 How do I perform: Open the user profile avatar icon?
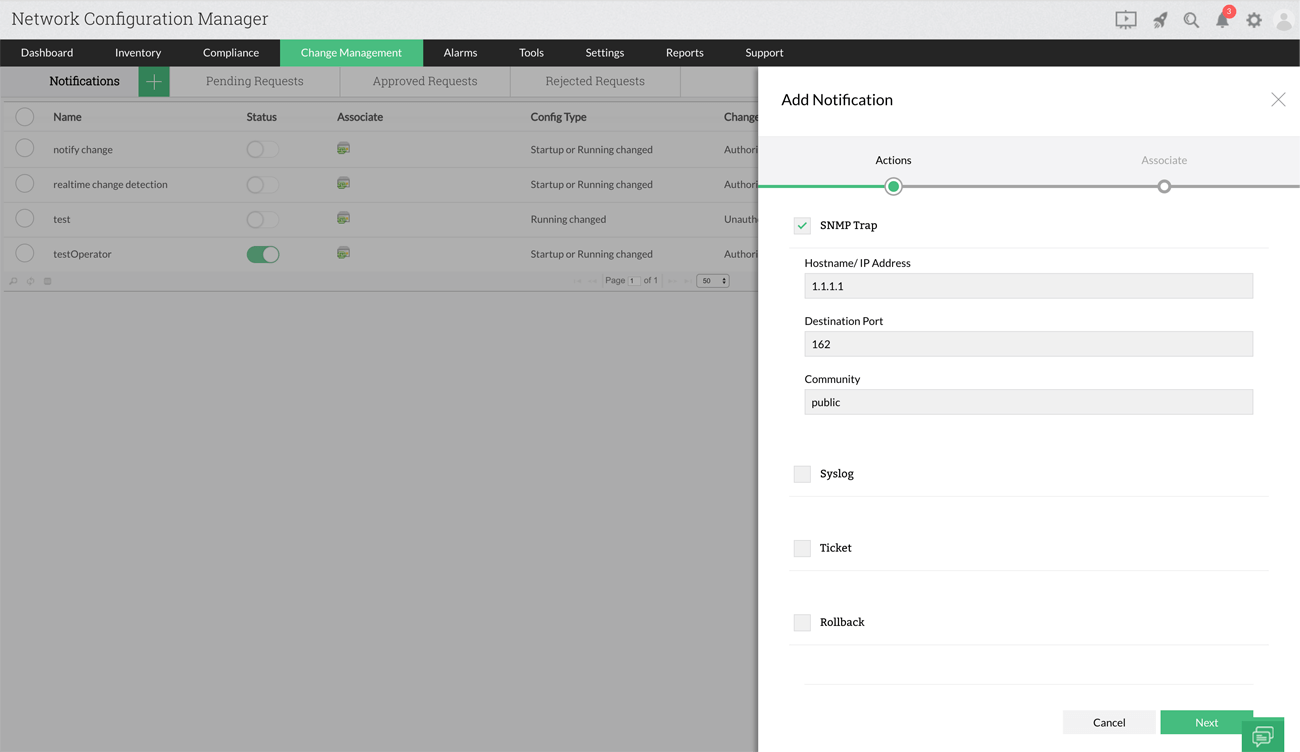[x=1285, y=19]
